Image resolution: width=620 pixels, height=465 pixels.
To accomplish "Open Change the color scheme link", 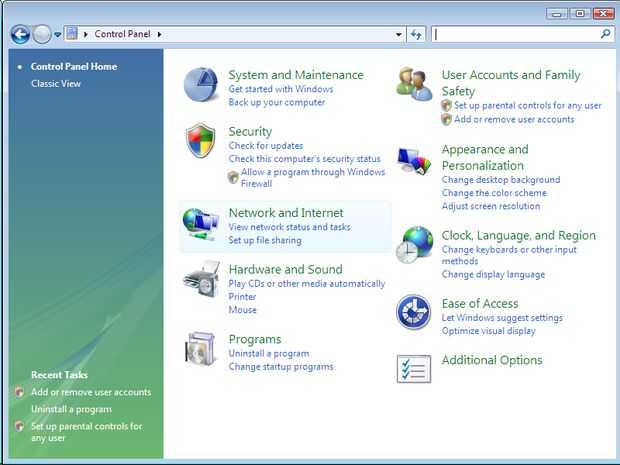I will [x=494, y=193].
